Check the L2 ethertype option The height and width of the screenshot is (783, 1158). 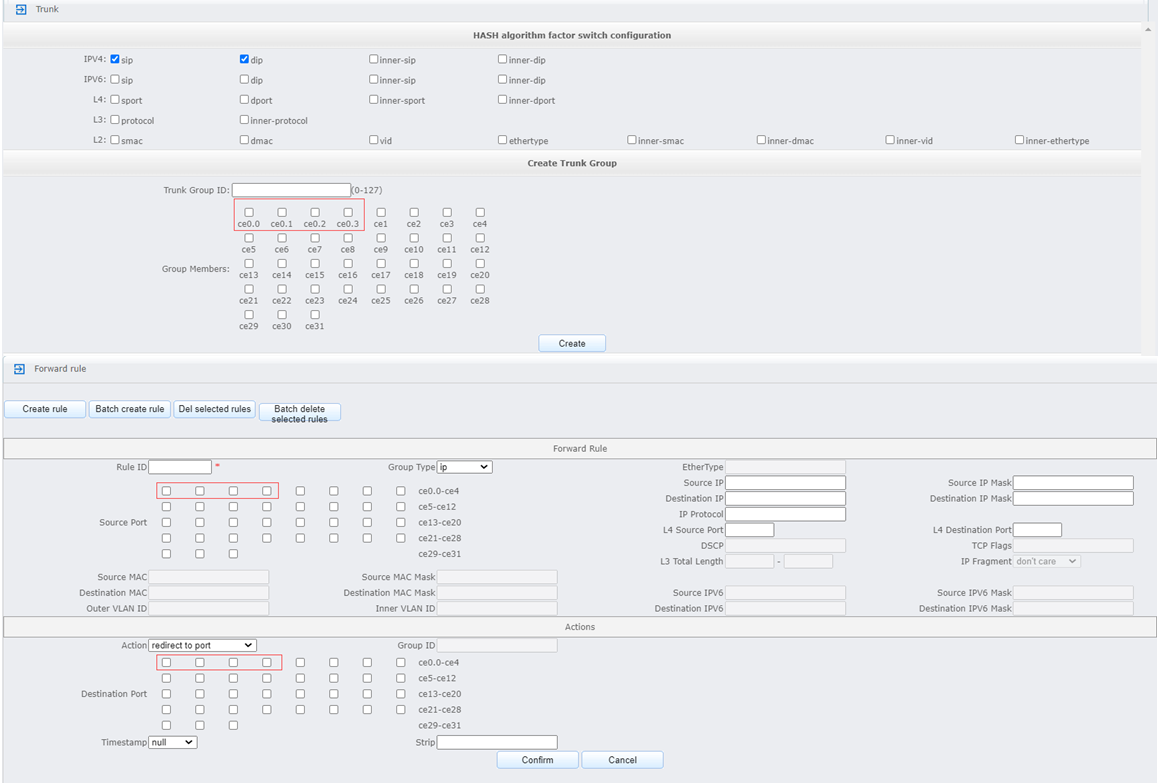pos(502,140)
